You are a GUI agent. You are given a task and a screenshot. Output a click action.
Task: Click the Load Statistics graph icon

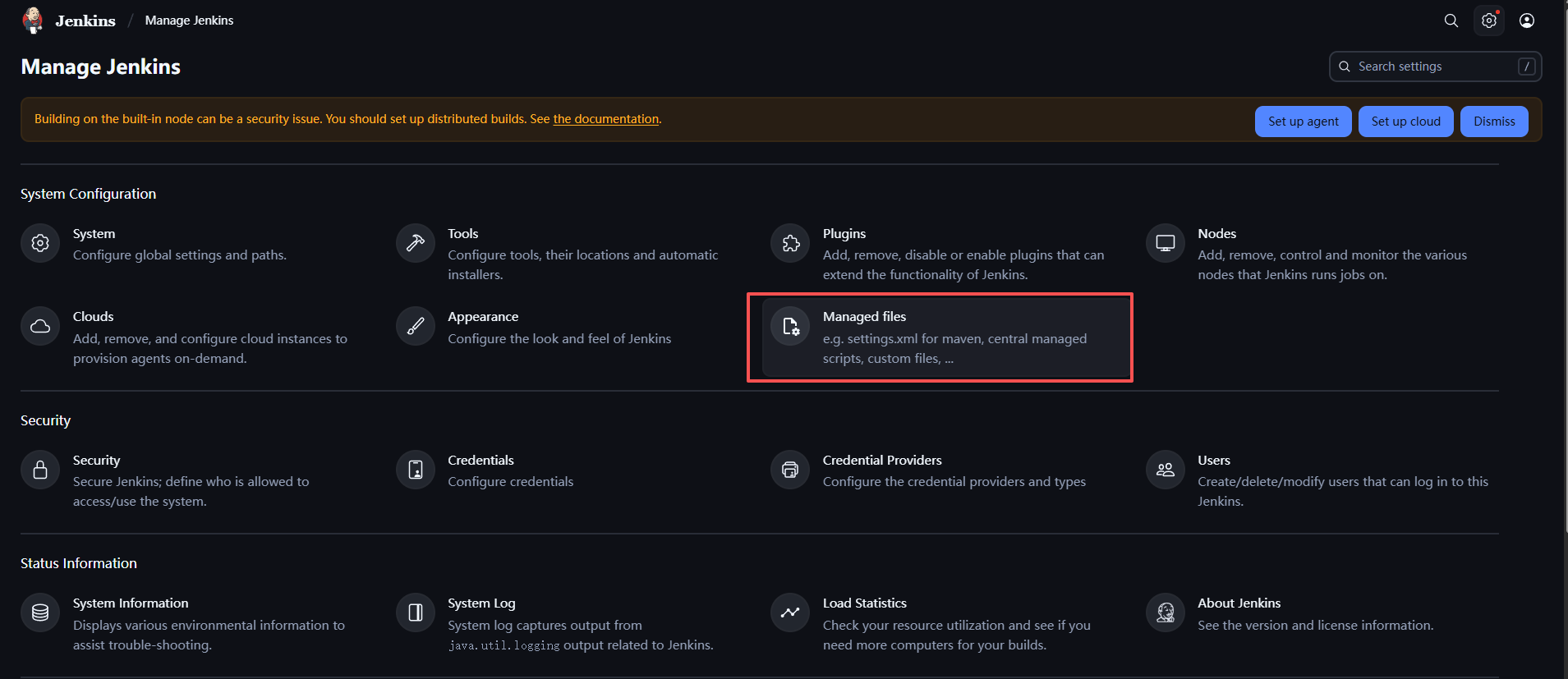[791, 612]
